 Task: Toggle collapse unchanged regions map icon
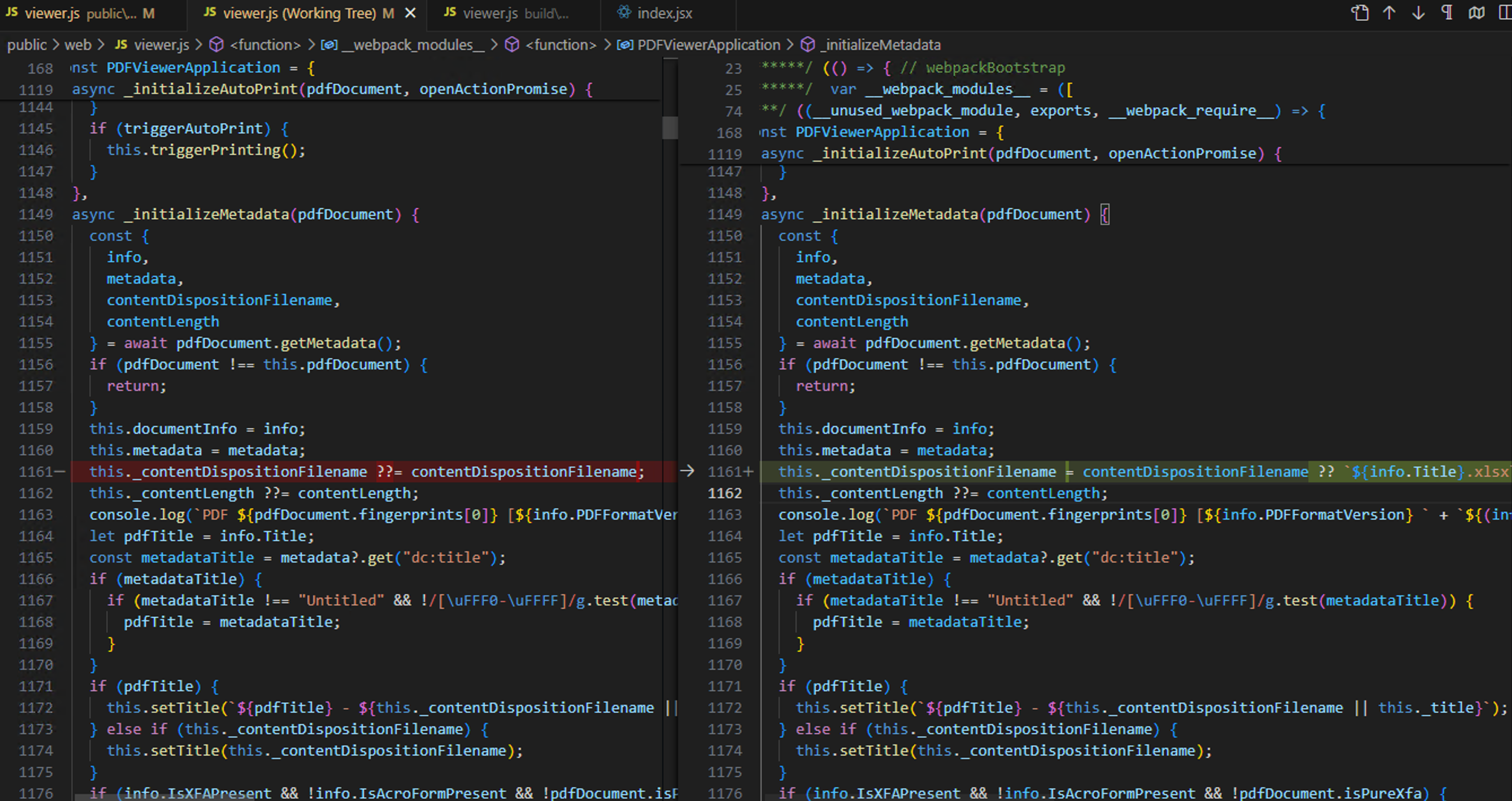pyautogui.click(x=1476, y=13)
